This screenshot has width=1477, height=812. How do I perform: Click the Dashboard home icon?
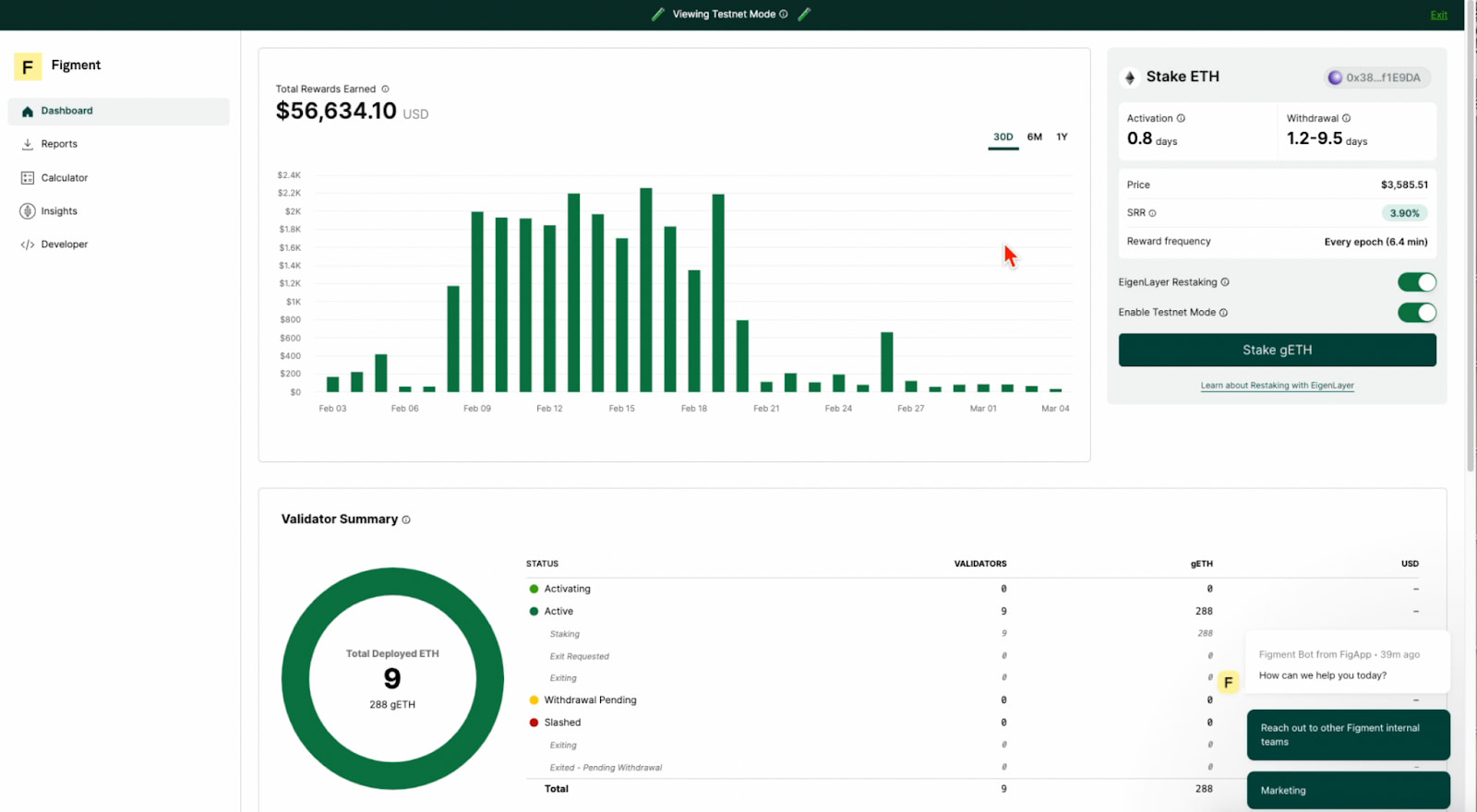28,112
